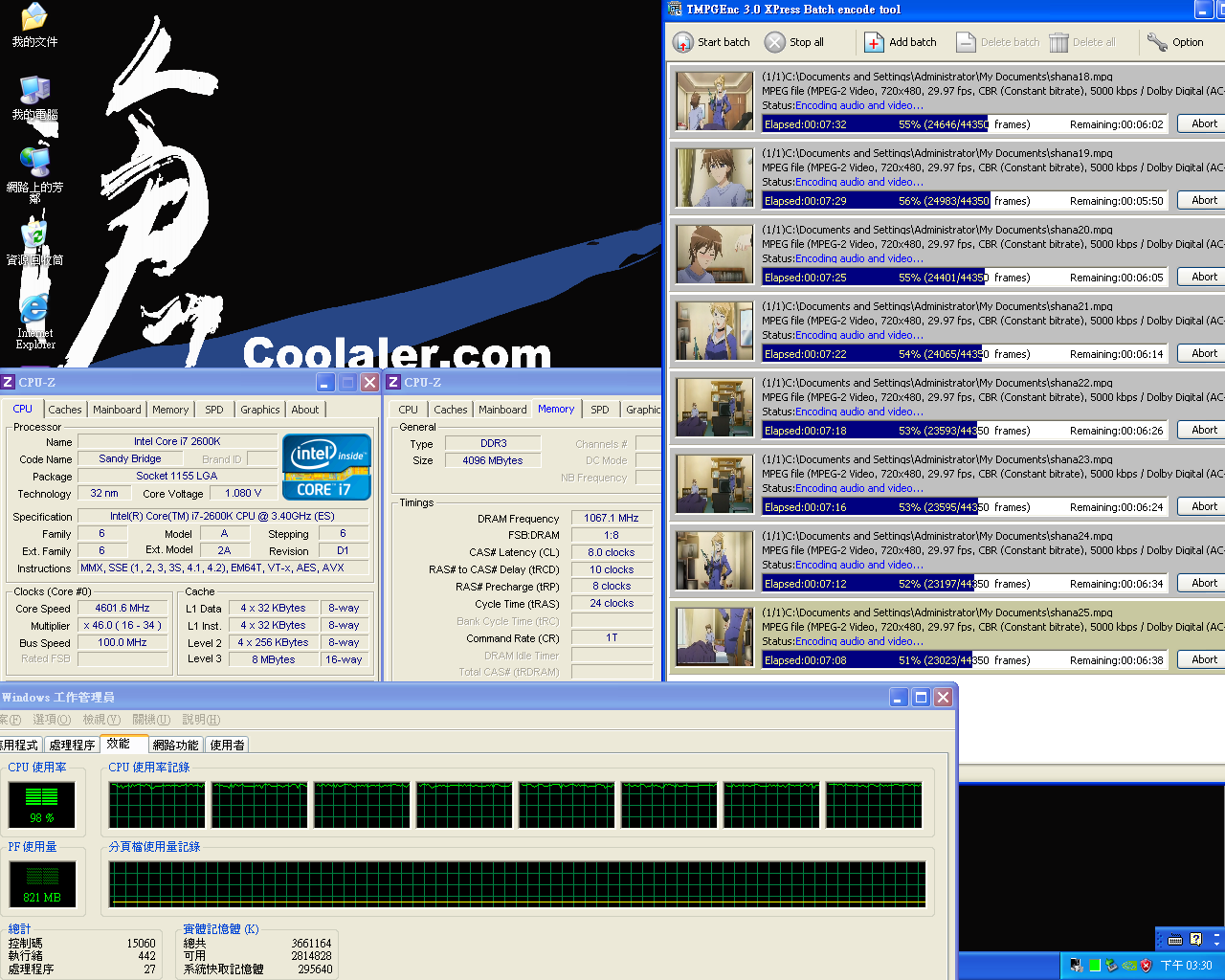Open Graphics tab in left CPU-Z
Image resolution: width=1225 pixels, height=980 pixels.
260,410
